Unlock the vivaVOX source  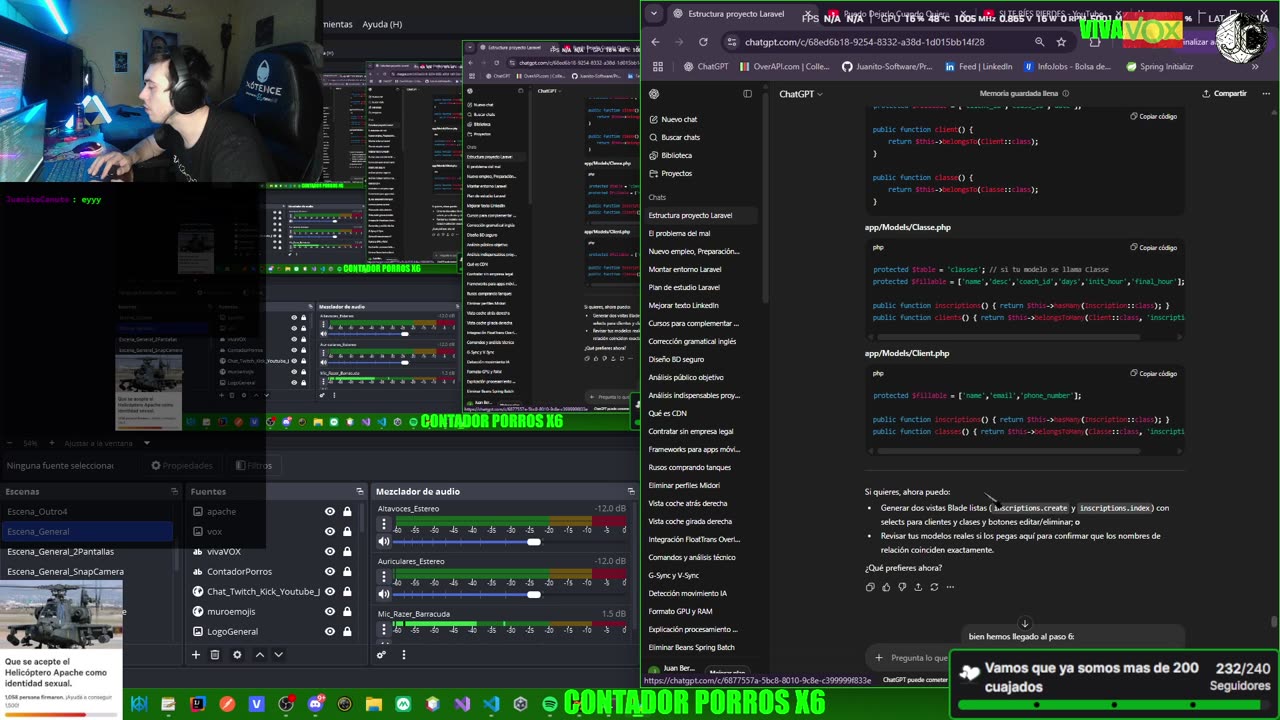[347, 551]
